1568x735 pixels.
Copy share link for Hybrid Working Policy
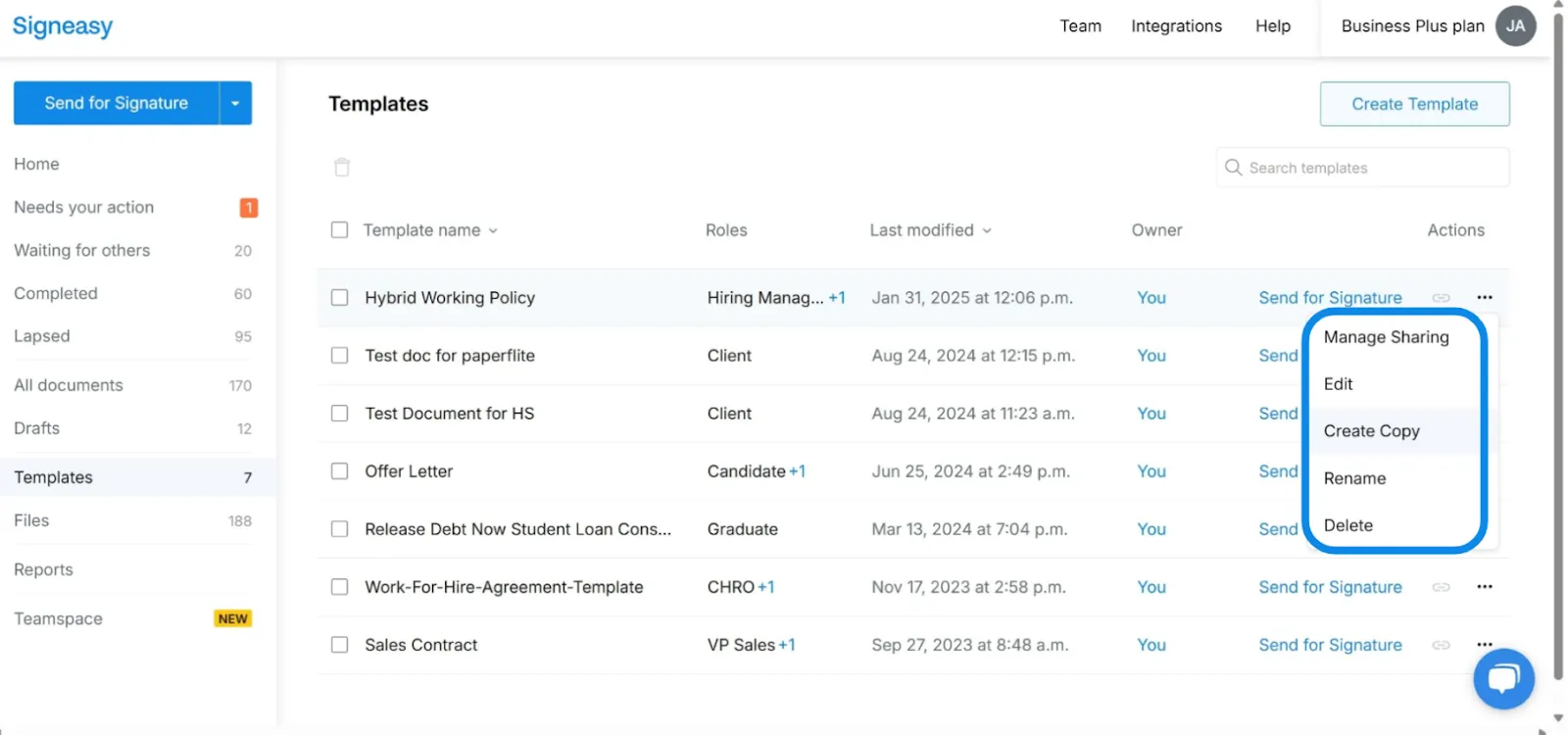1441,298
